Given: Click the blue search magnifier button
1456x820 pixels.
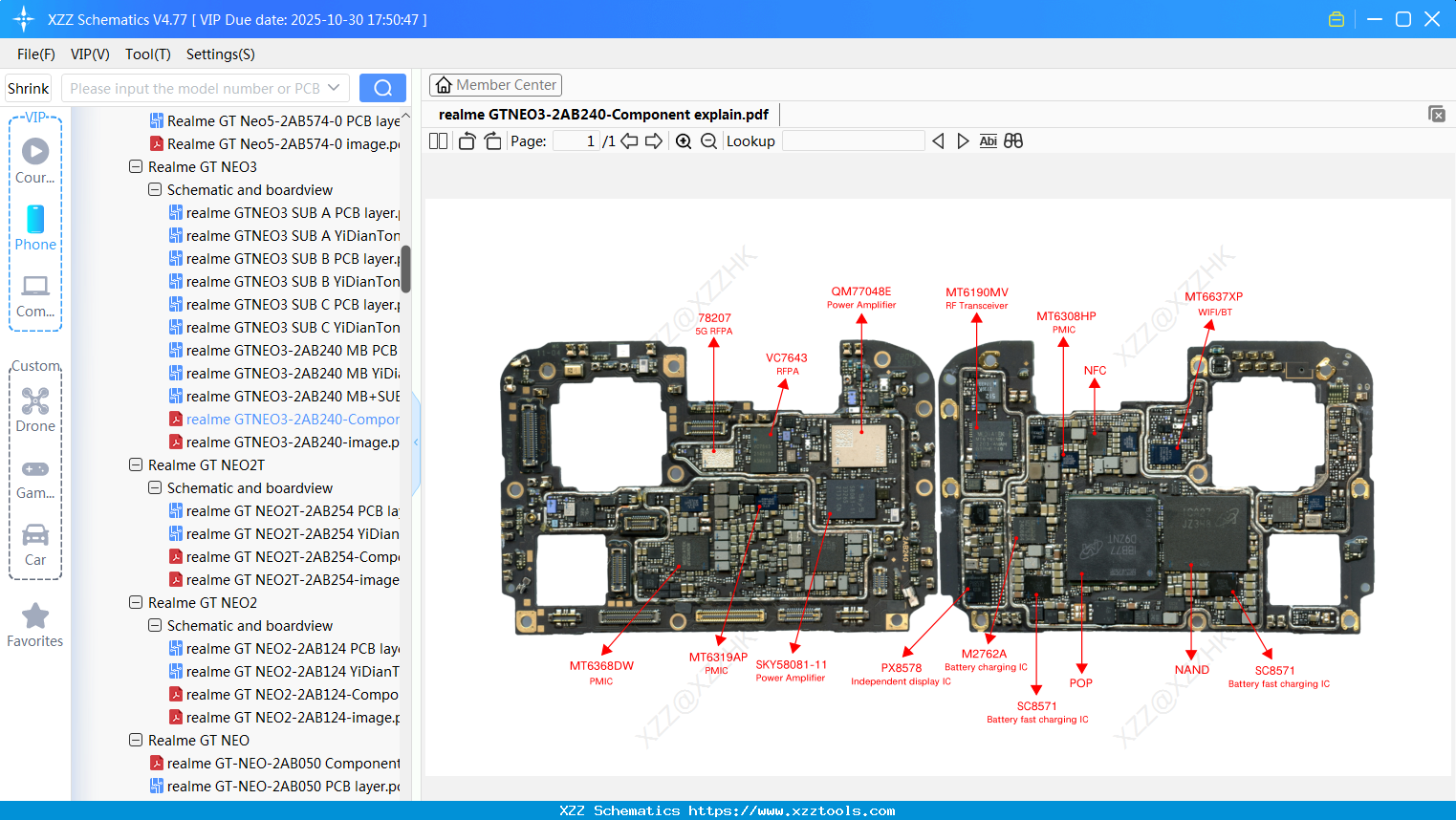Looking at the screenshot, I should click(x=382, y=88).
